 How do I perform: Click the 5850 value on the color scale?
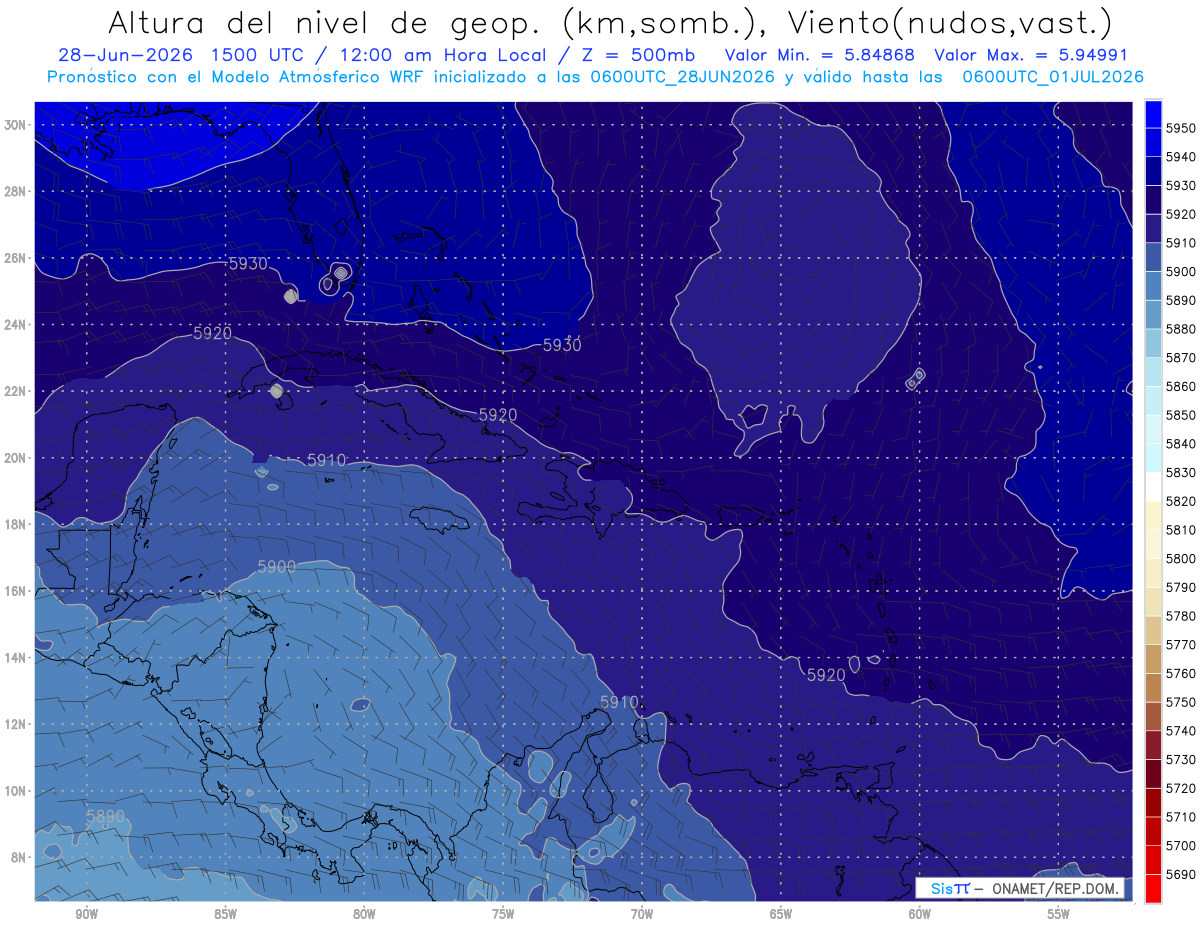(1181, 415)
